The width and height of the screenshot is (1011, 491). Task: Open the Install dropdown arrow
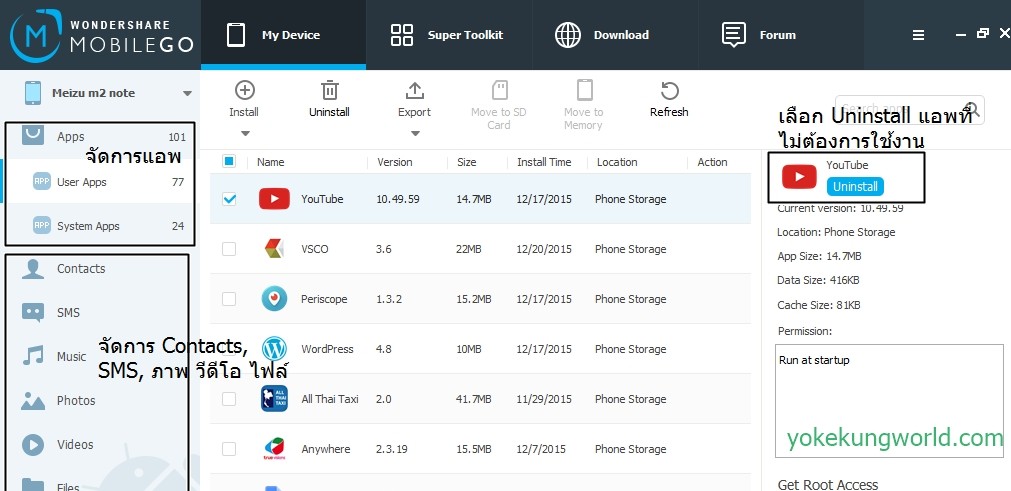(x=244, y=133)
